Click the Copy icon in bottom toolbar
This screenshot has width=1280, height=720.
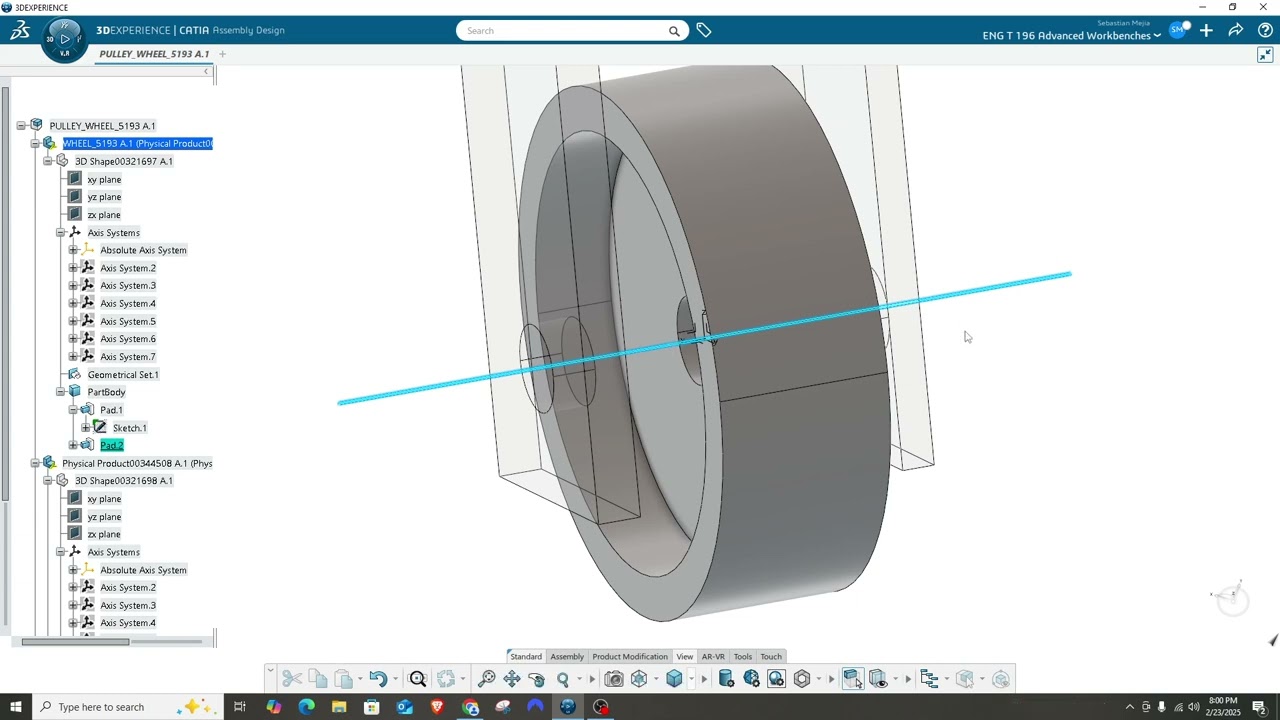(318, 679)
